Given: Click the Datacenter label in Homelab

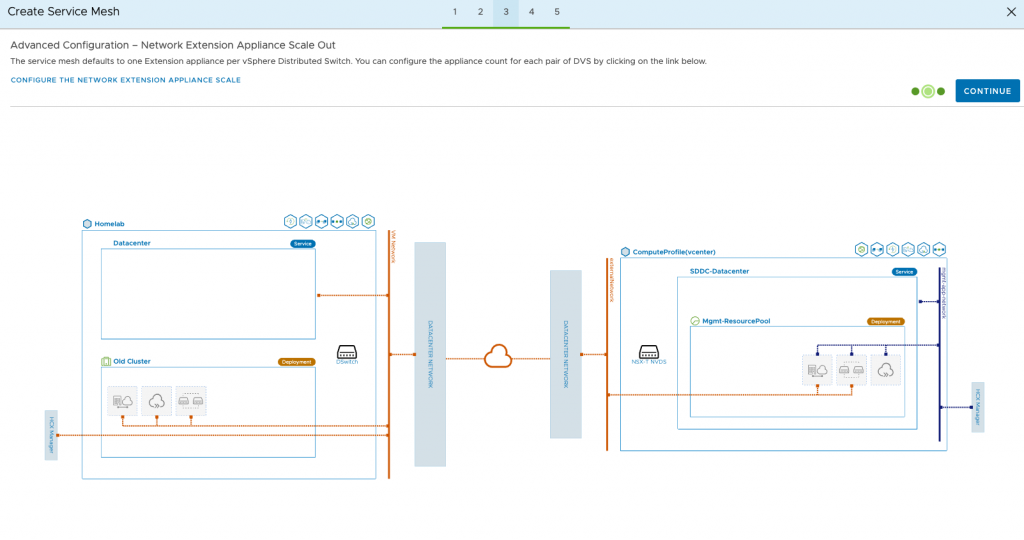Looking at the screenshot, I should [132, 243].
